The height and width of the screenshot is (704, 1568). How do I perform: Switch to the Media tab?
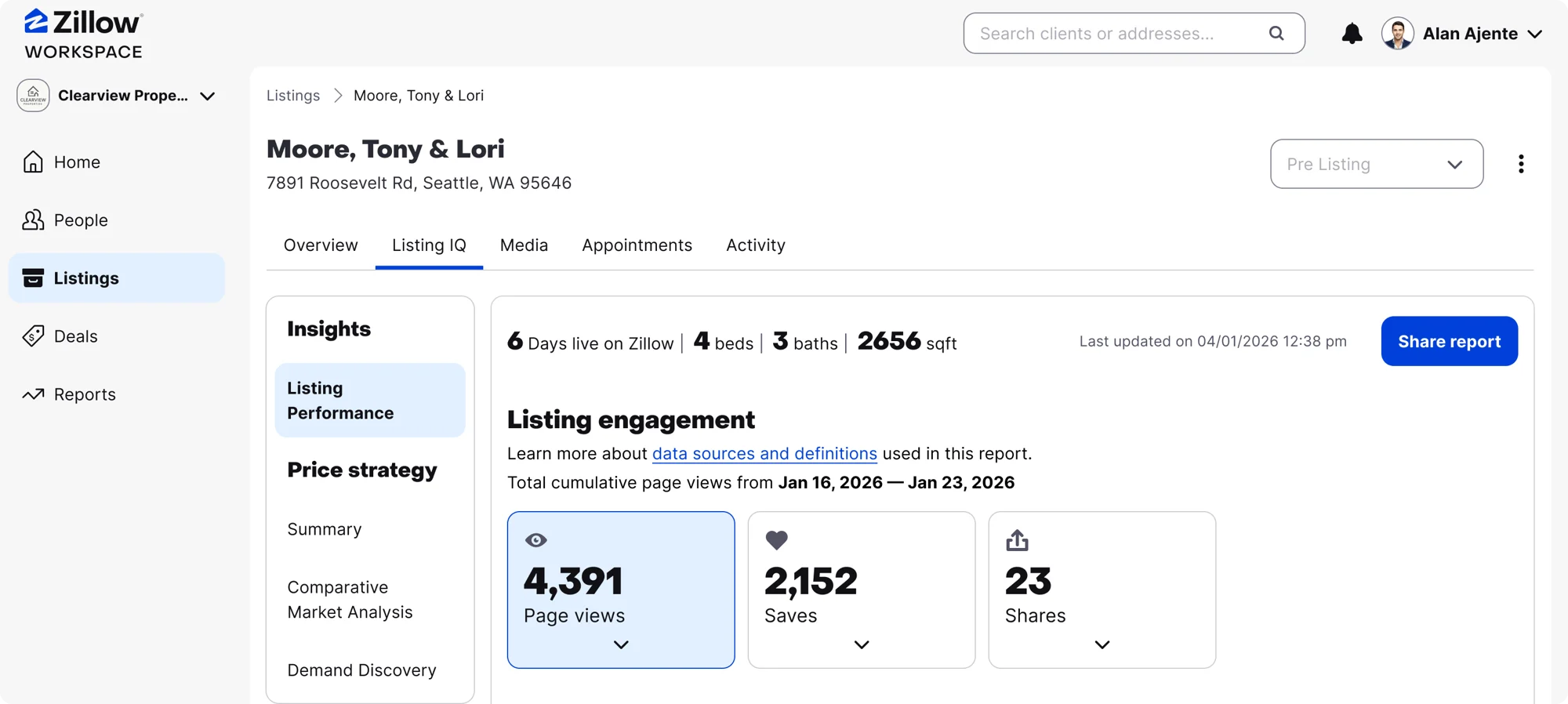(524, 245)
